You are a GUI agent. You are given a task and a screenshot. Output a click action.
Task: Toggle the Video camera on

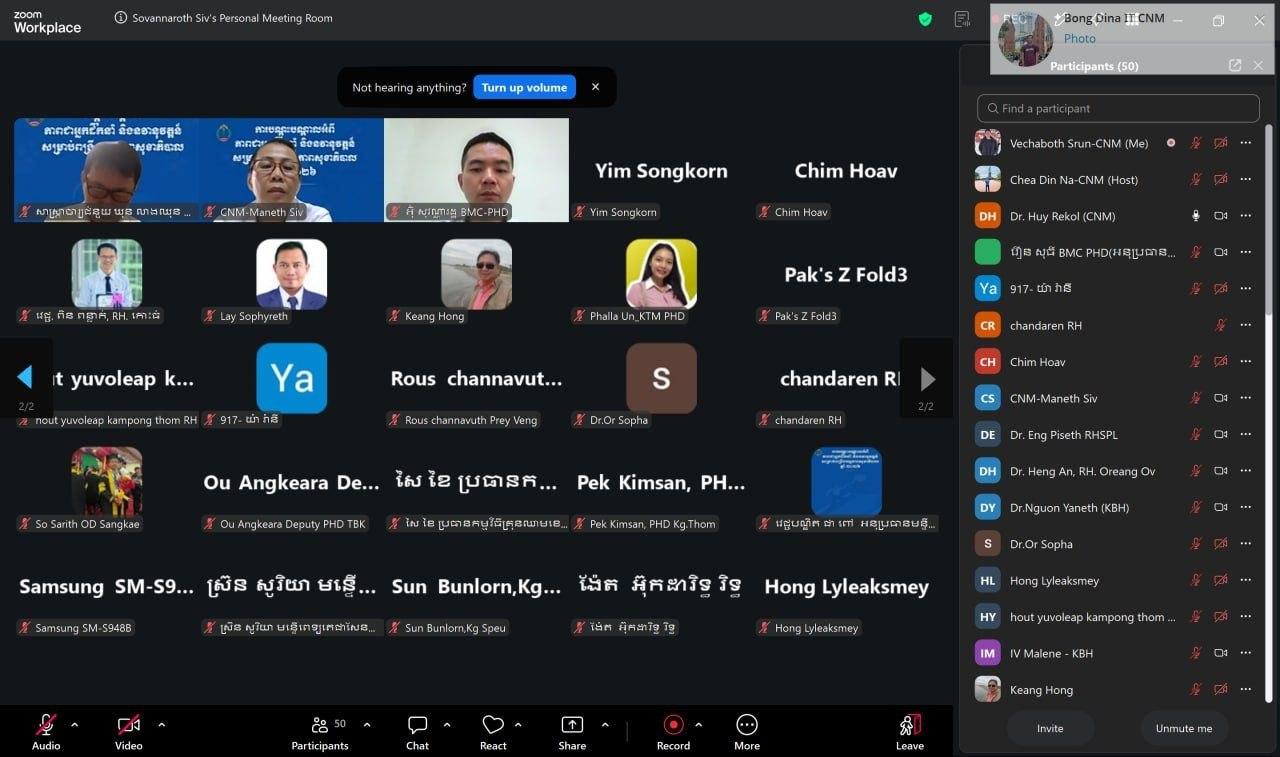(x=128, y=732)
